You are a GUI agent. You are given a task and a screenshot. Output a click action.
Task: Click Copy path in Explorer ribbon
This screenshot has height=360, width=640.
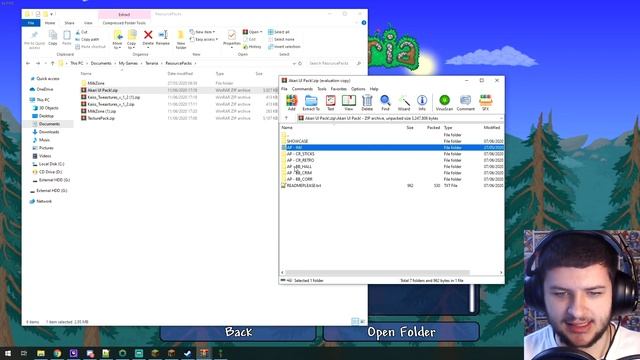click(x=87, y=39)
